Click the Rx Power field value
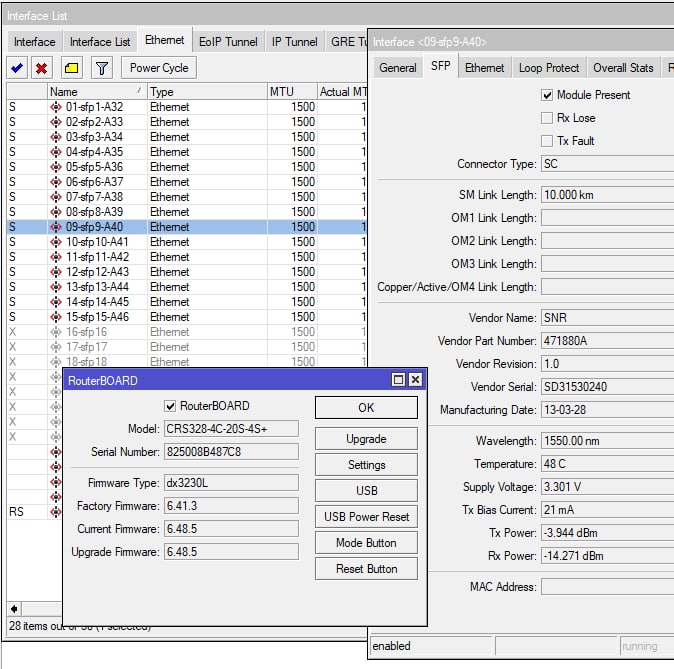674x669 pixels. [607, 556]
